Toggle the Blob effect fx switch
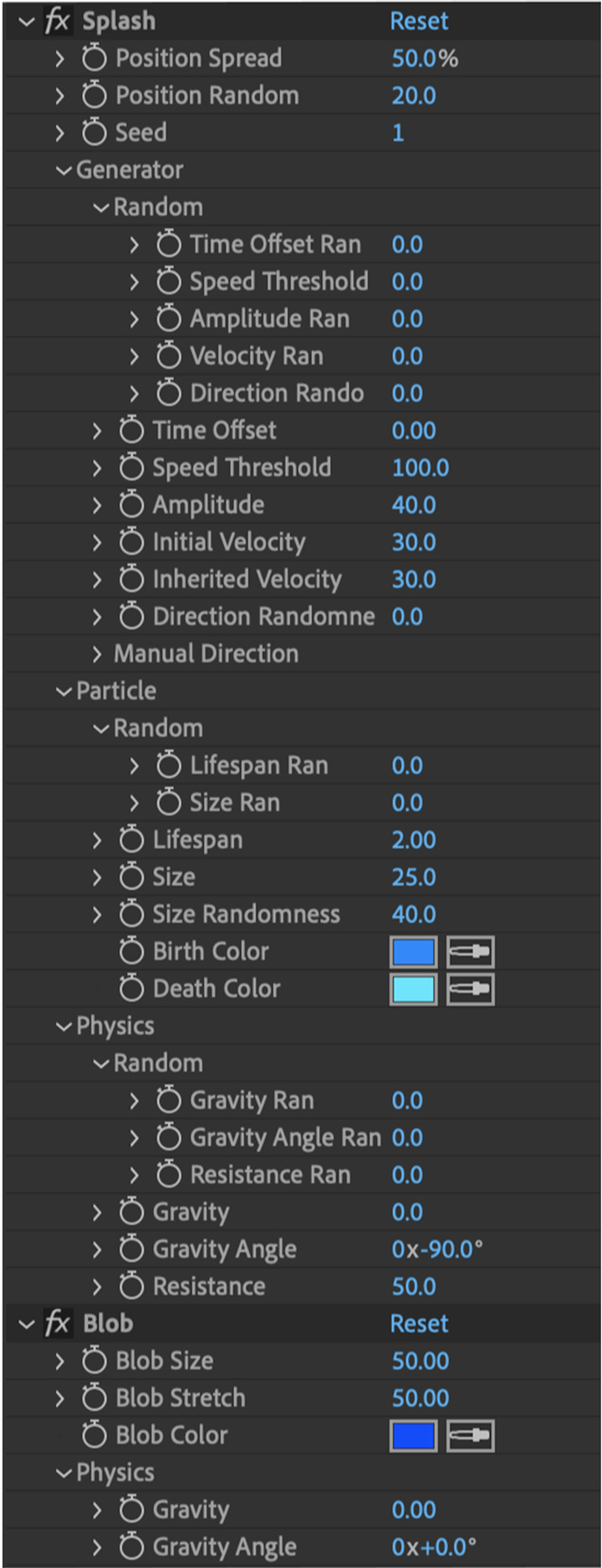Screen dimensions: 602x1568 (57, 1324)
